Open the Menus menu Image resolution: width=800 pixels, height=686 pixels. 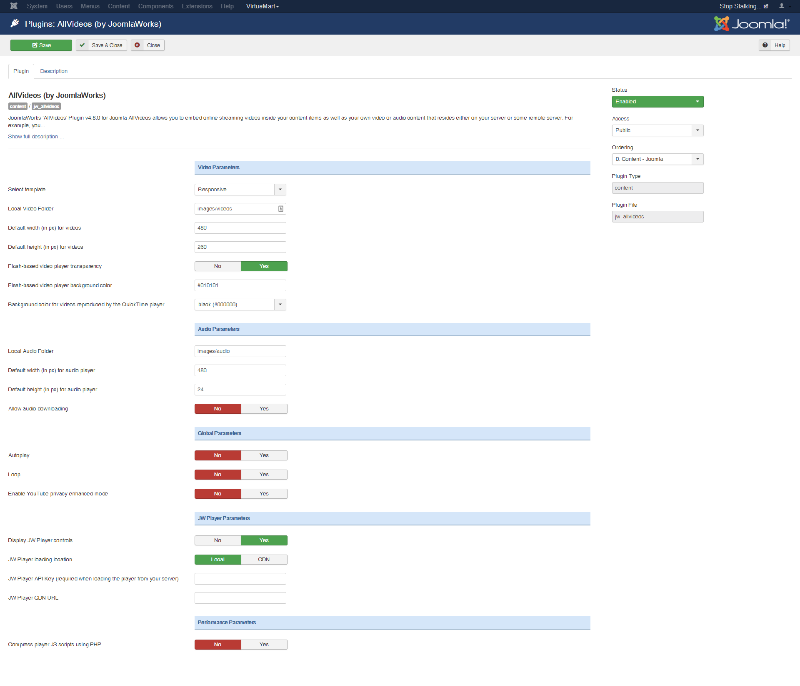(x=90, y=6)
